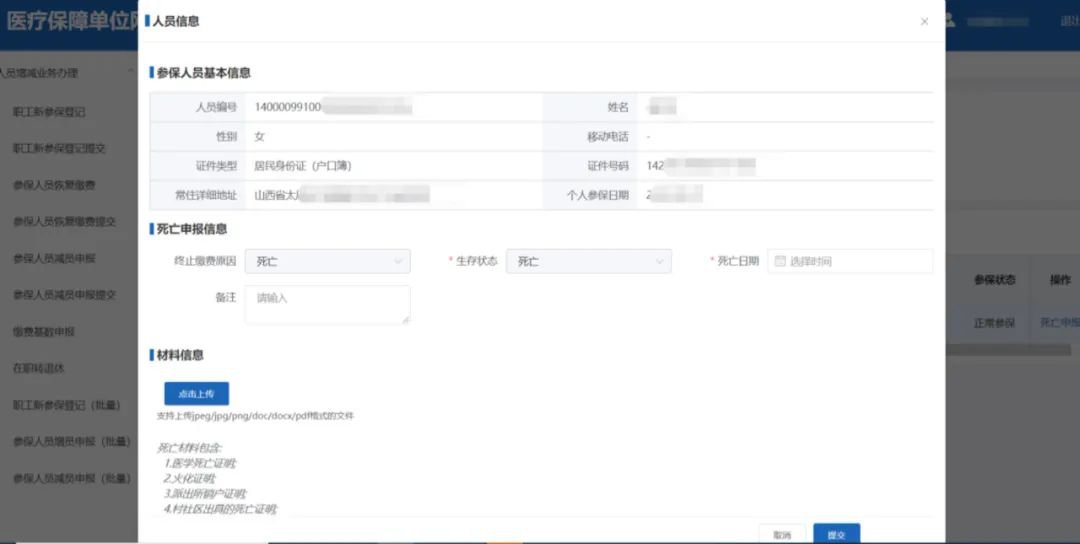Click the horizontal scrollbar under the table
The height and width of the screenshot is (544, 1080).
click(x=1008, y=350)
